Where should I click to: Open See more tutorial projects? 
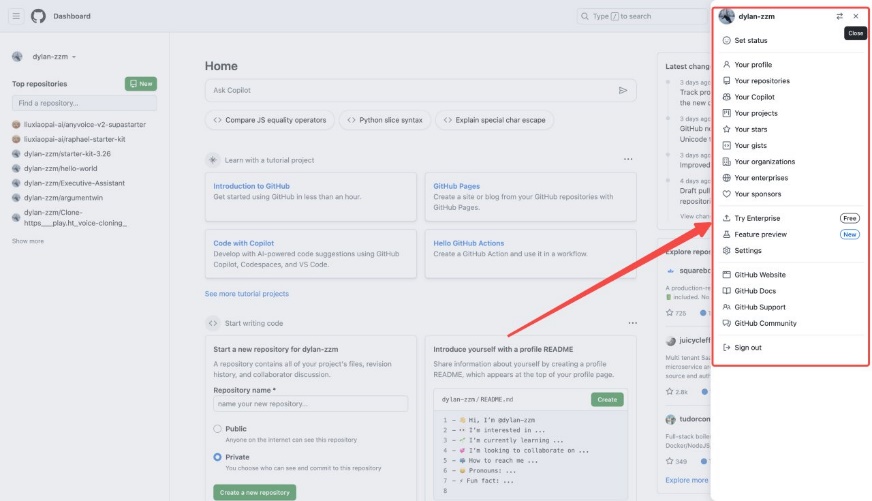[x=246, y=294]
